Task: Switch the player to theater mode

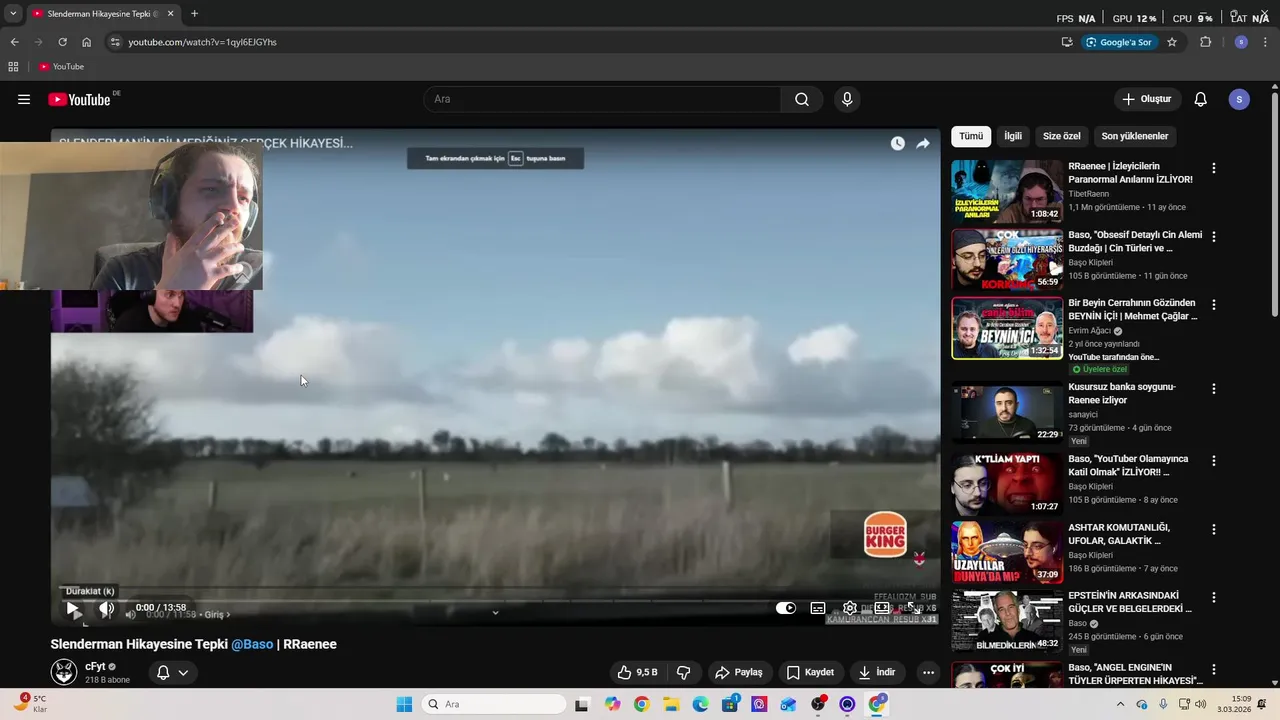Action: [882, 608]
